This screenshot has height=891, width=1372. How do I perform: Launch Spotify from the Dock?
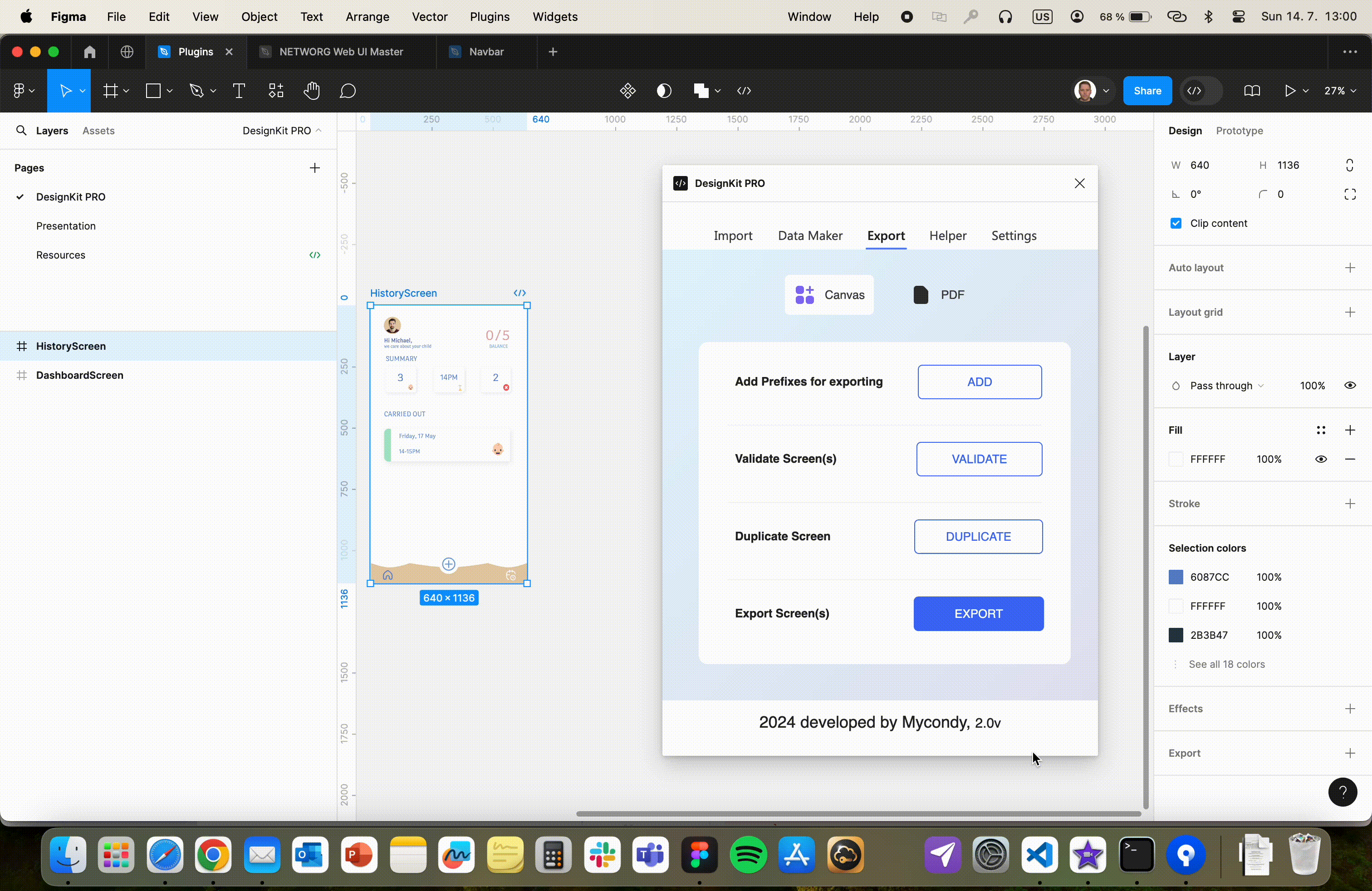748,855
